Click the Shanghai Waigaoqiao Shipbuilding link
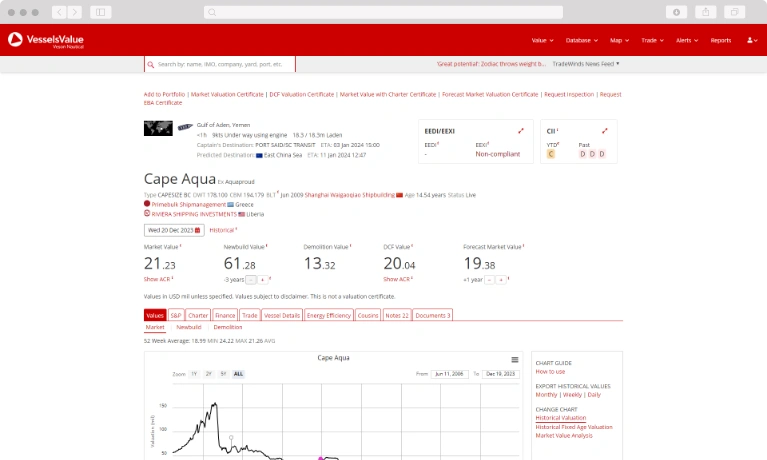Viewport: 767px width, 460px height. tap(350, 195)
